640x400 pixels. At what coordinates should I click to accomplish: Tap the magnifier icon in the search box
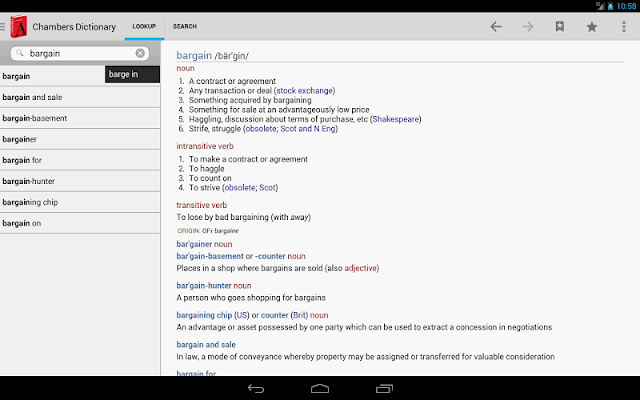20,53
